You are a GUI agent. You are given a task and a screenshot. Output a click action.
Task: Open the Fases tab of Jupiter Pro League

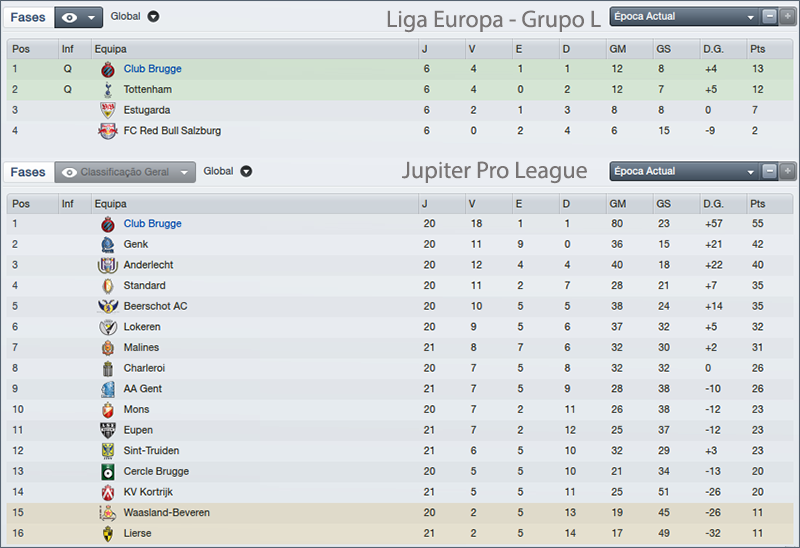[28, 172]
